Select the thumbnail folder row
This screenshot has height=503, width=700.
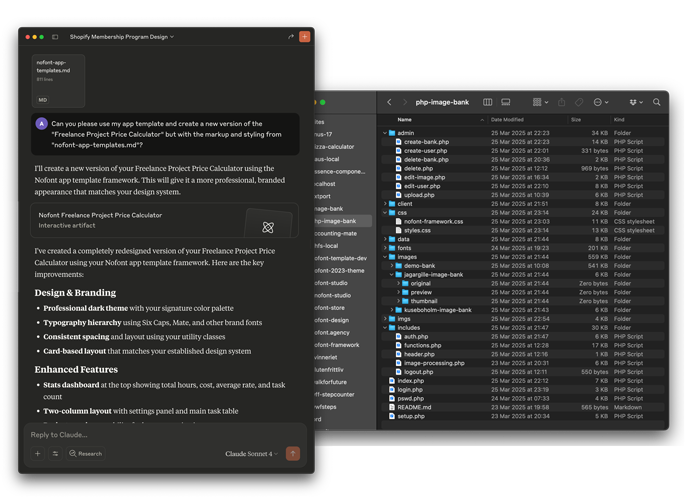coord(523,301)
